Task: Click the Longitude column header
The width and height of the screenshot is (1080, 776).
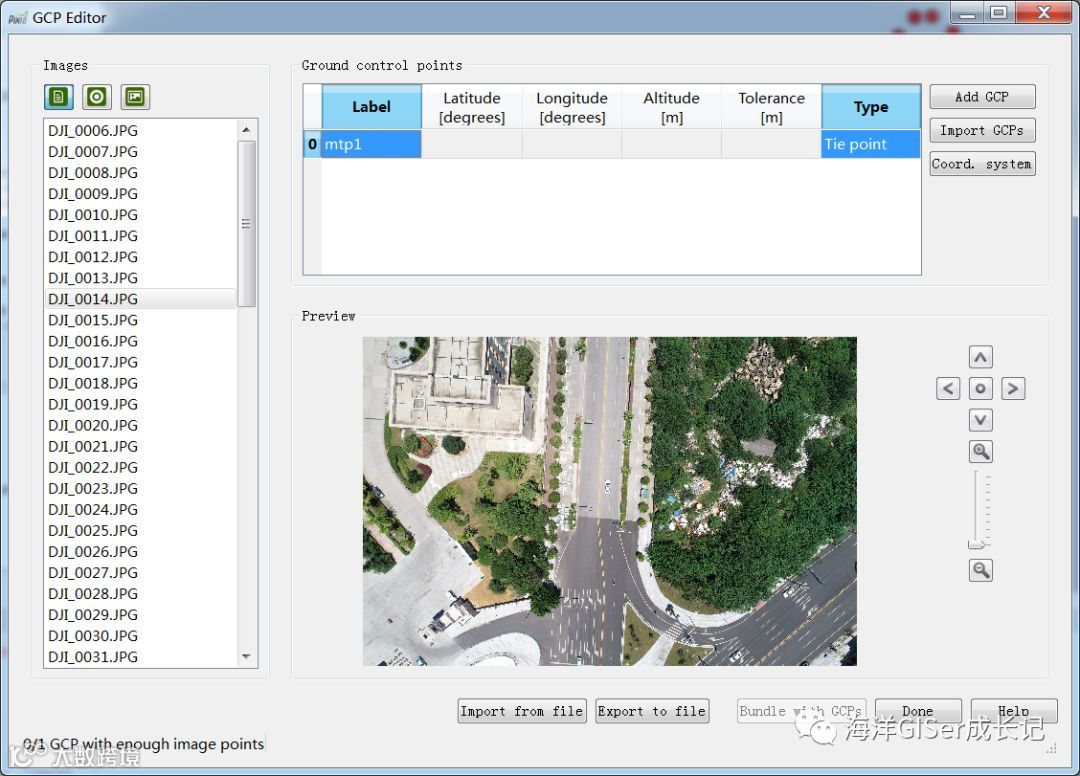Action: pyautogui.click(x=572, y=107)
